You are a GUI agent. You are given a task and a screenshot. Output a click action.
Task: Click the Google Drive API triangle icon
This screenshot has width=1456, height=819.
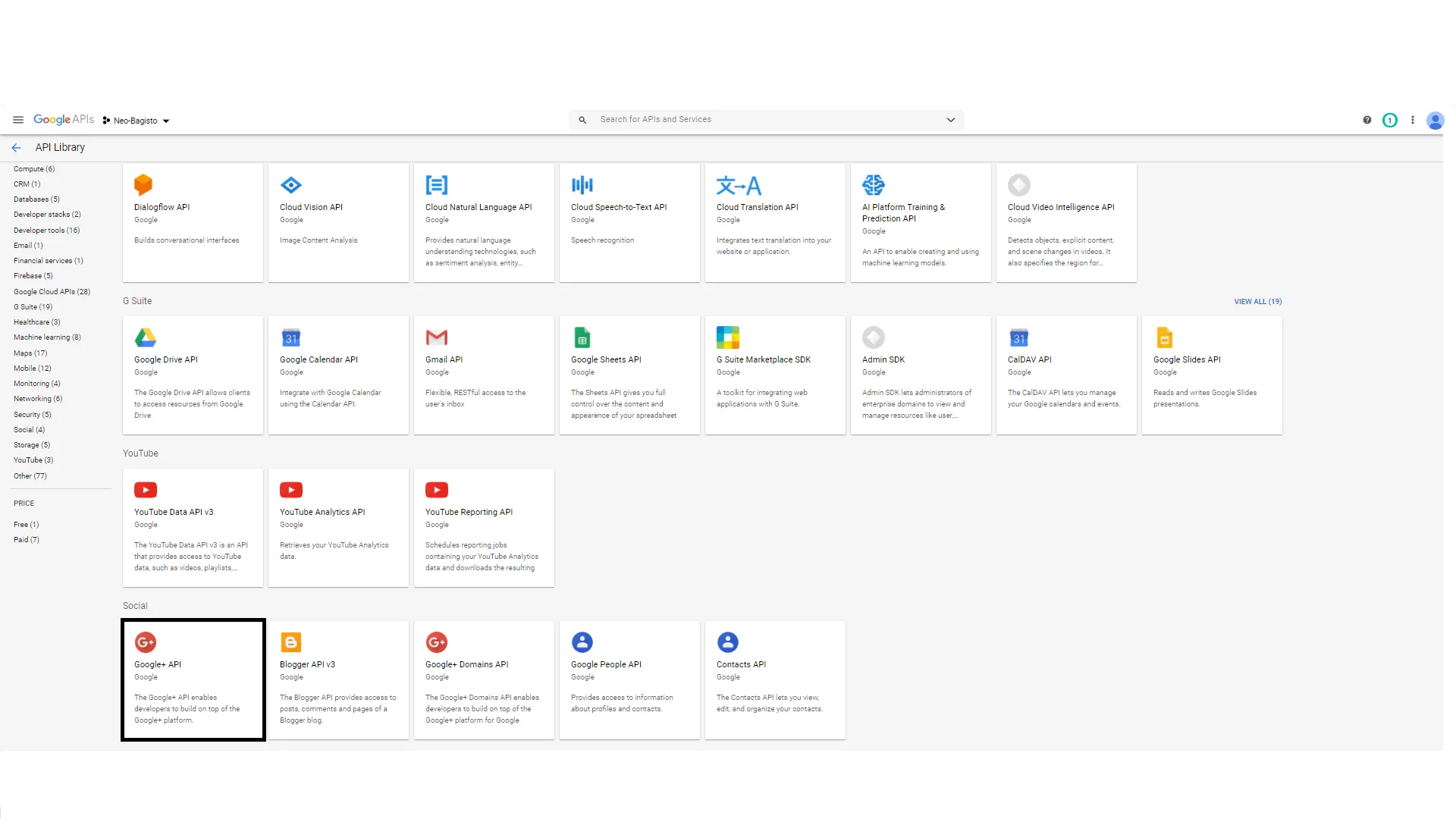click(145, 337)
